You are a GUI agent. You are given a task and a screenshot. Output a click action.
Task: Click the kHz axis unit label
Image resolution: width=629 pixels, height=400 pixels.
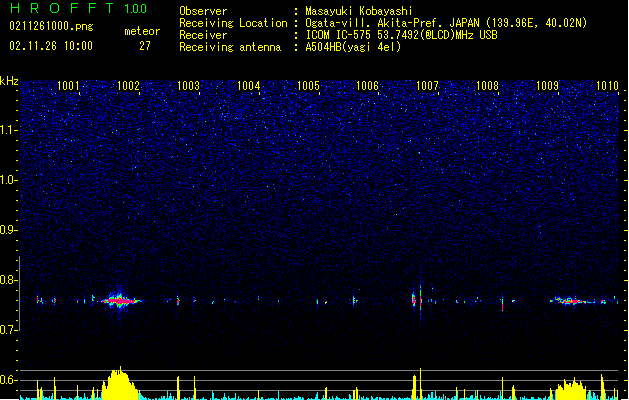[9, 81]
